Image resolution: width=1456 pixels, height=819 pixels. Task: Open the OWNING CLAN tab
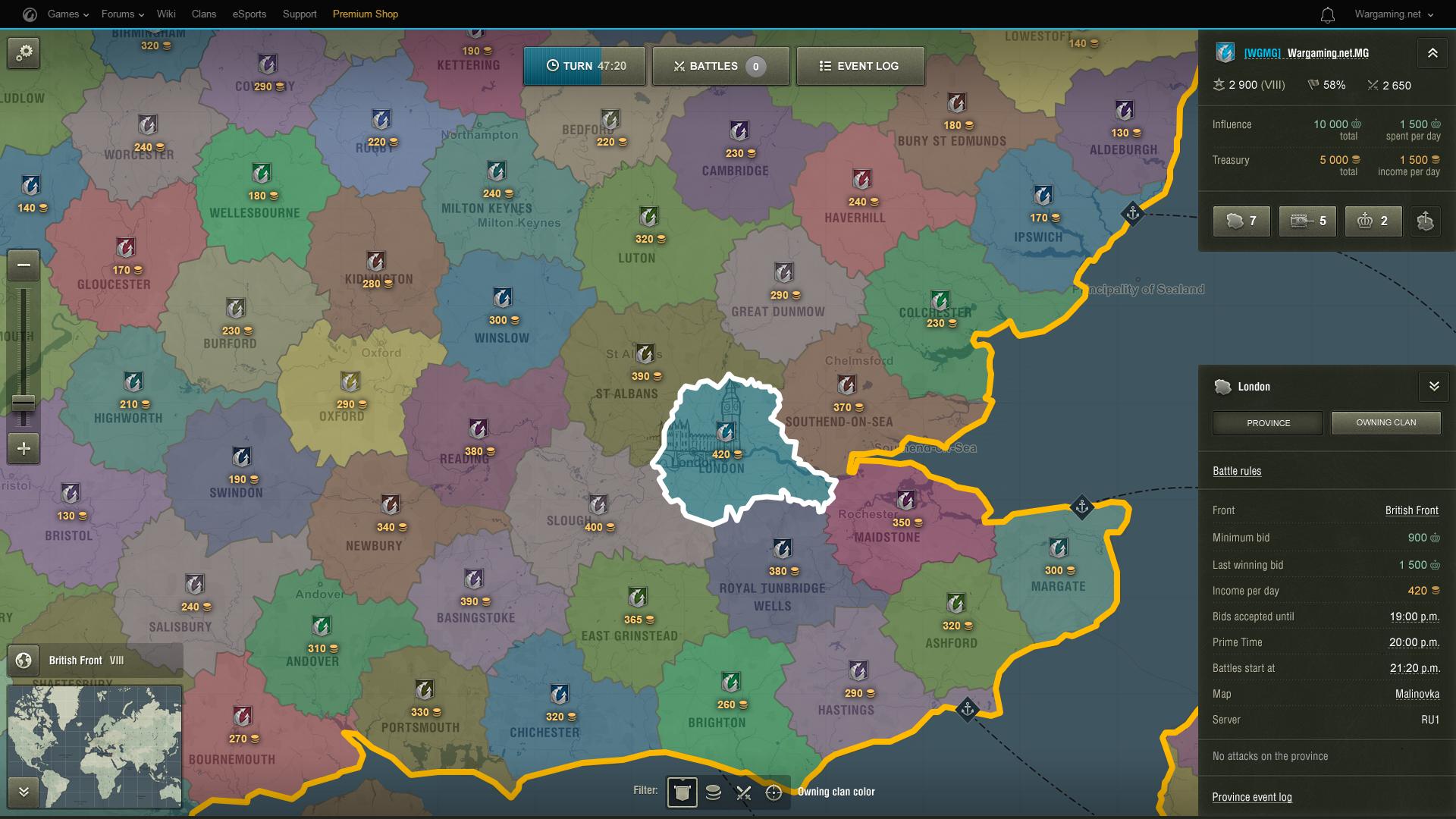pyautogui.click(x=1386, y=422)
